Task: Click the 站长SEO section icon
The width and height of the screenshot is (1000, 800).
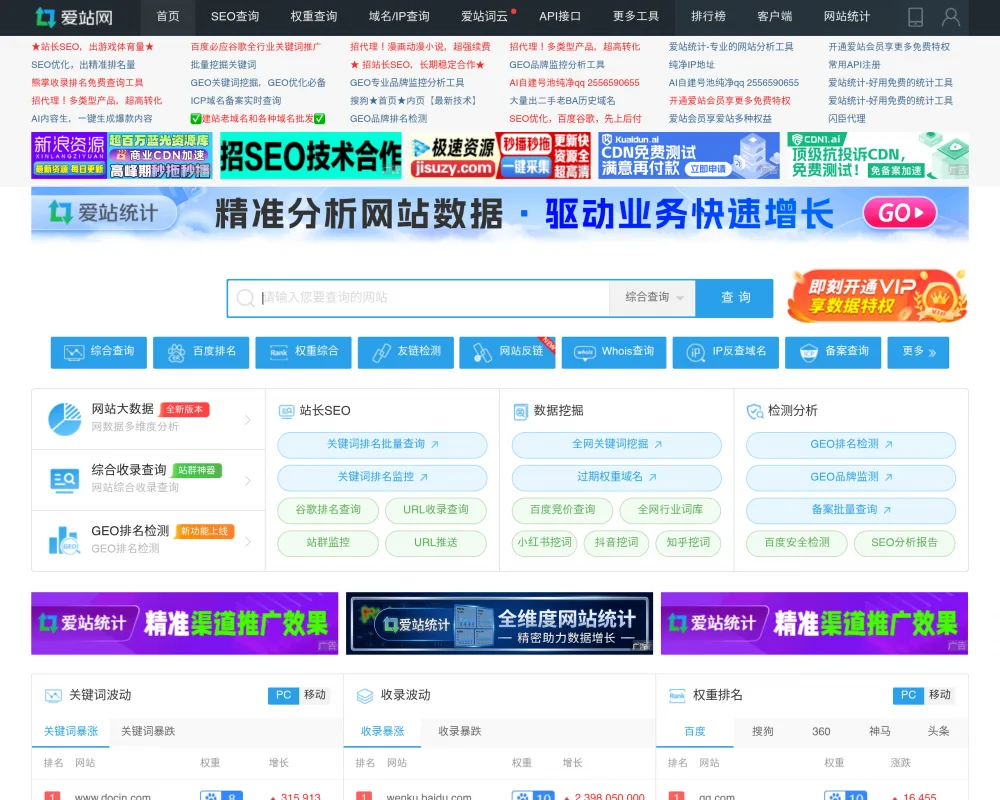Action: pos(286,411)
